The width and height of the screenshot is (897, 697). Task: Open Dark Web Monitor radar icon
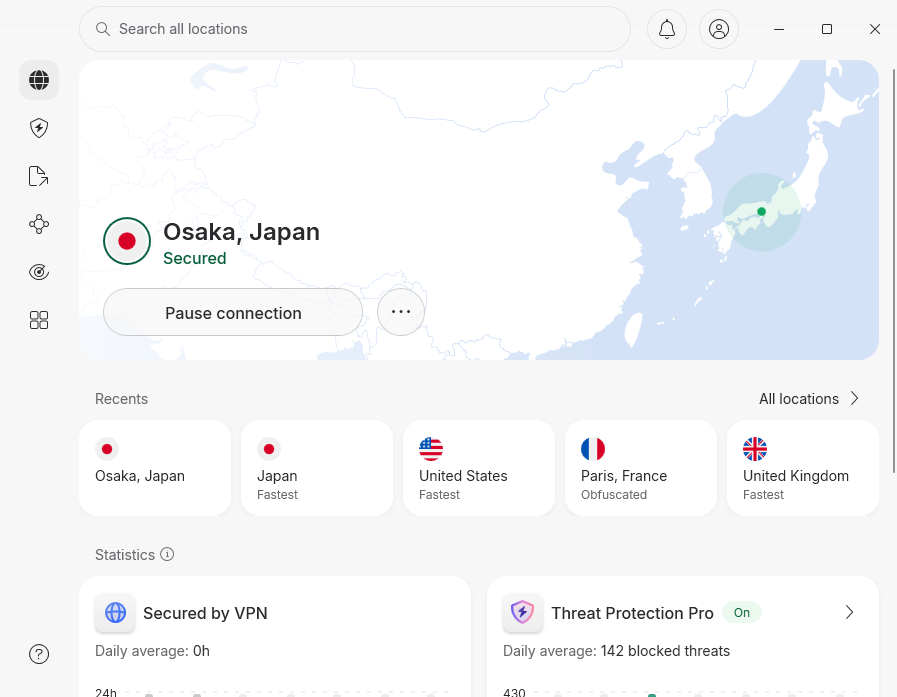click(x=39, y=272)
